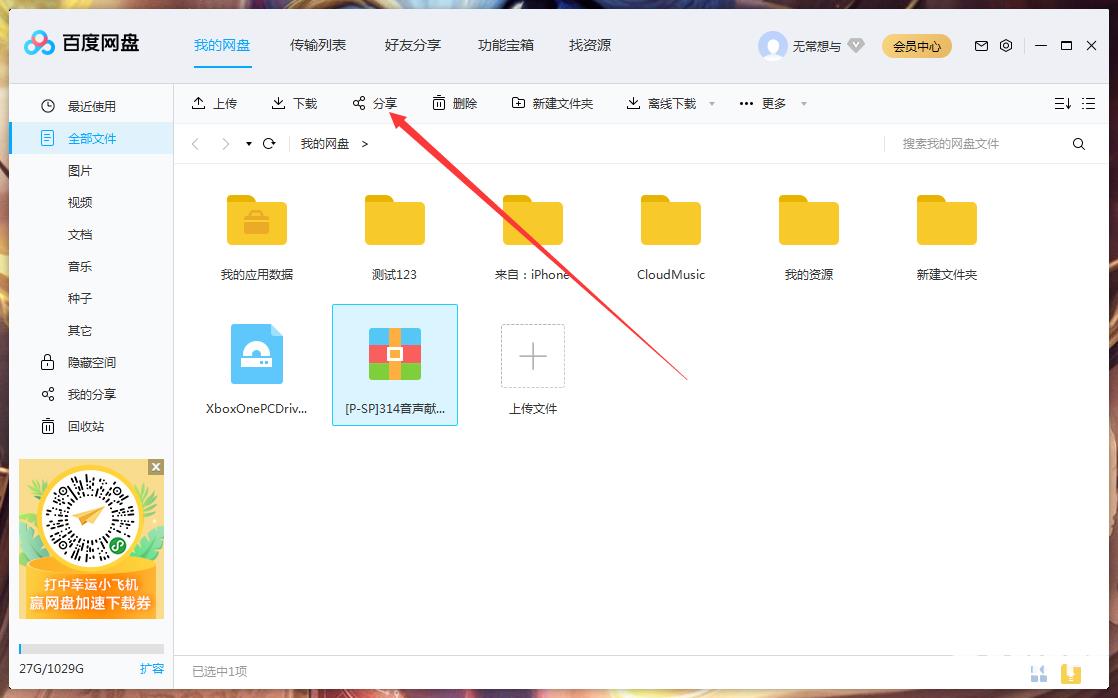Select 视频 category in sidebar
The image size is (1118, 698).
pyautogui.click(x=80, y=202)
